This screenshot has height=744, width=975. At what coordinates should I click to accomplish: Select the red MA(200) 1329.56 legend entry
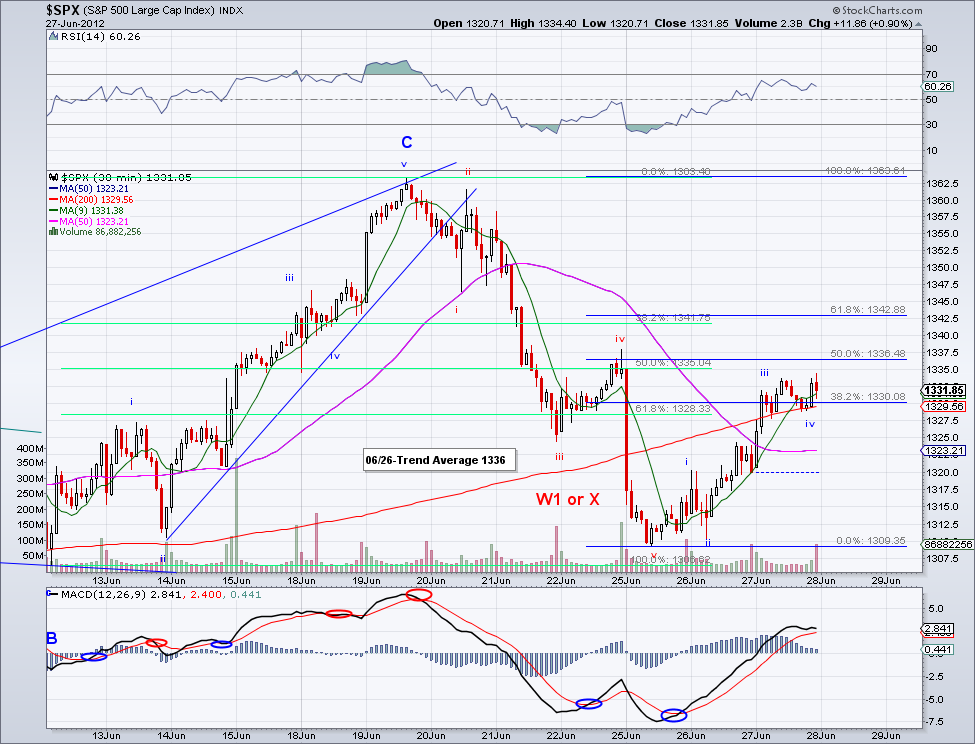91,200
